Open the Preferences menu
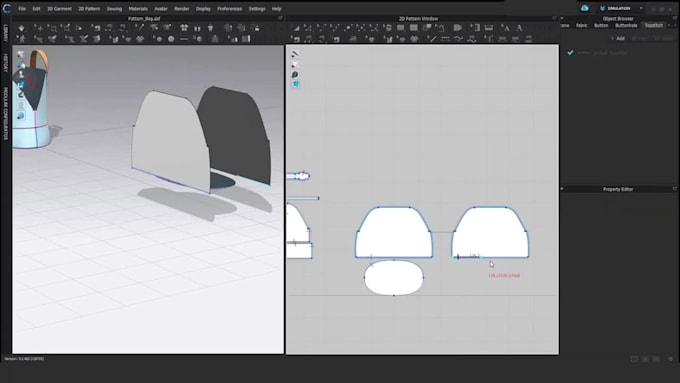The width and height of the screenshot is (680, 383). click(229, 9)
